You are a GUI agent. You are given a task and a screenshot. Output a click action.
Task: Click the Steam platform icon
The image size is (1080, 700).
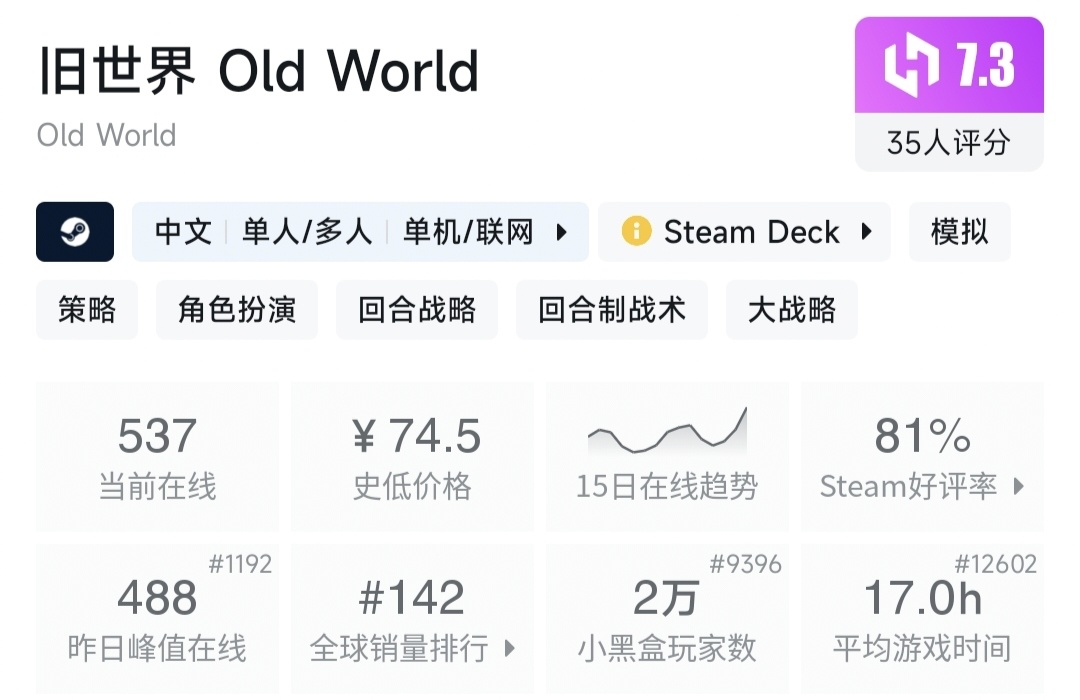(75, 232)
